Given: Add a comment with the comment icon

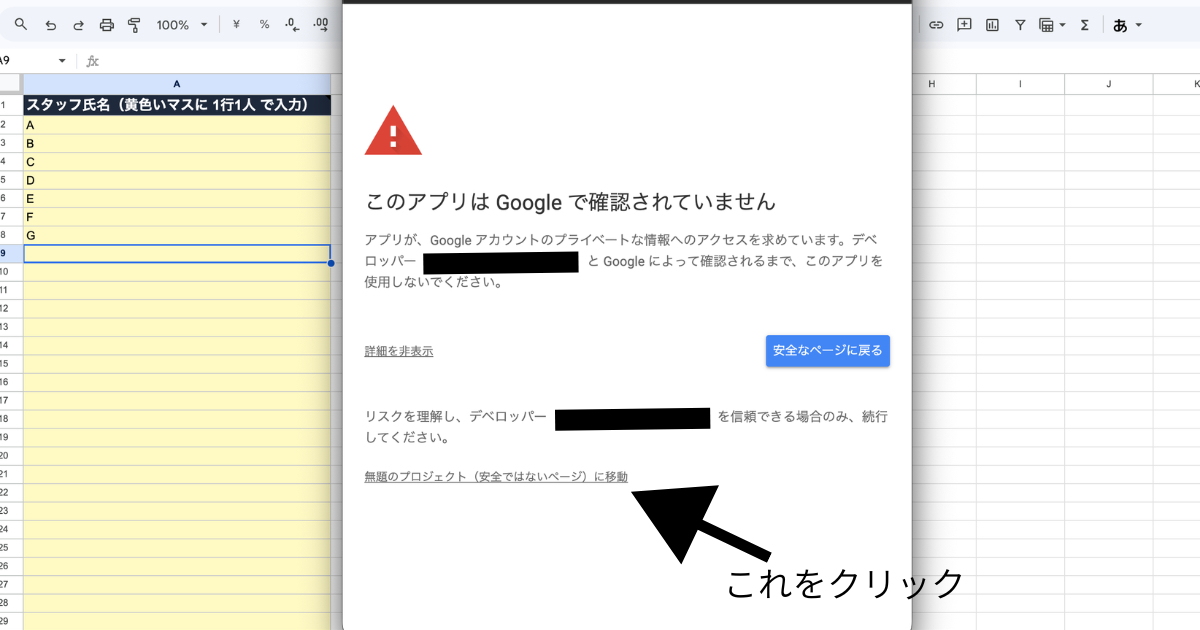Looking at the screenshot, I should [964, 25].
